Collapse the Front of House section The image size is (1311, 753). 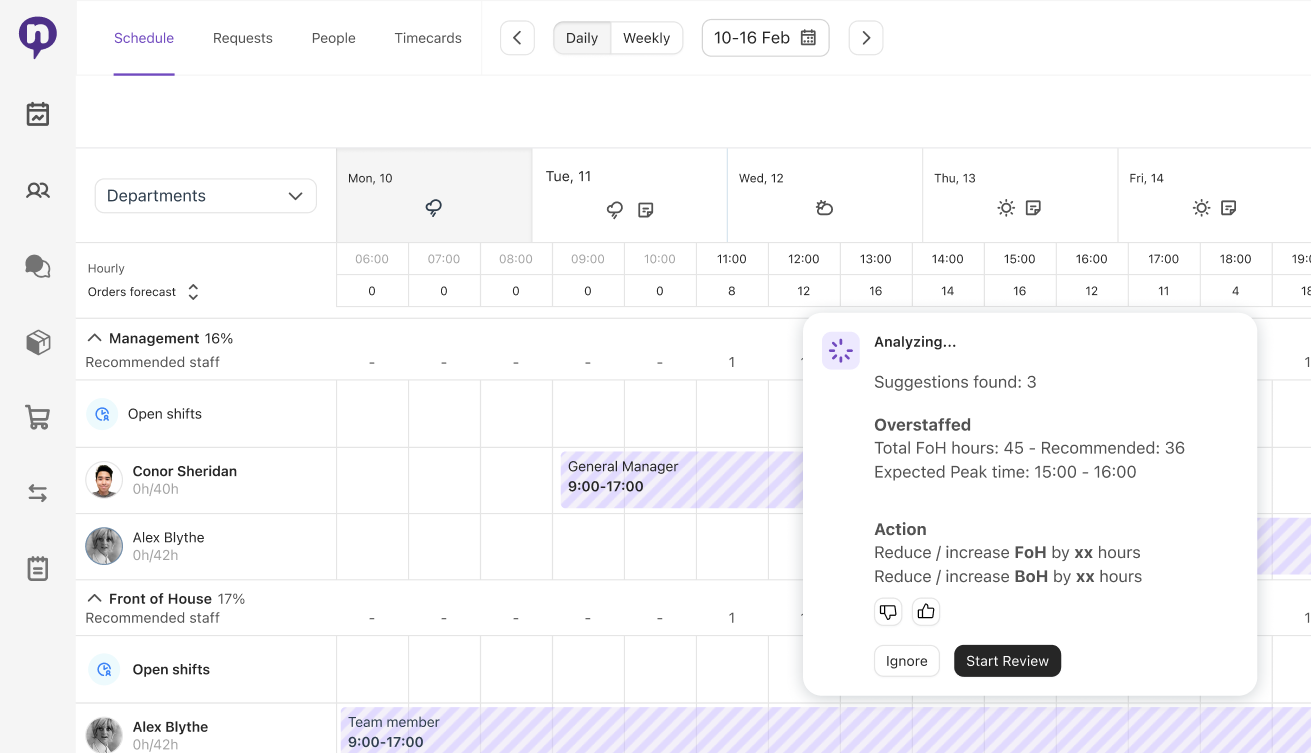pos(95,599)
